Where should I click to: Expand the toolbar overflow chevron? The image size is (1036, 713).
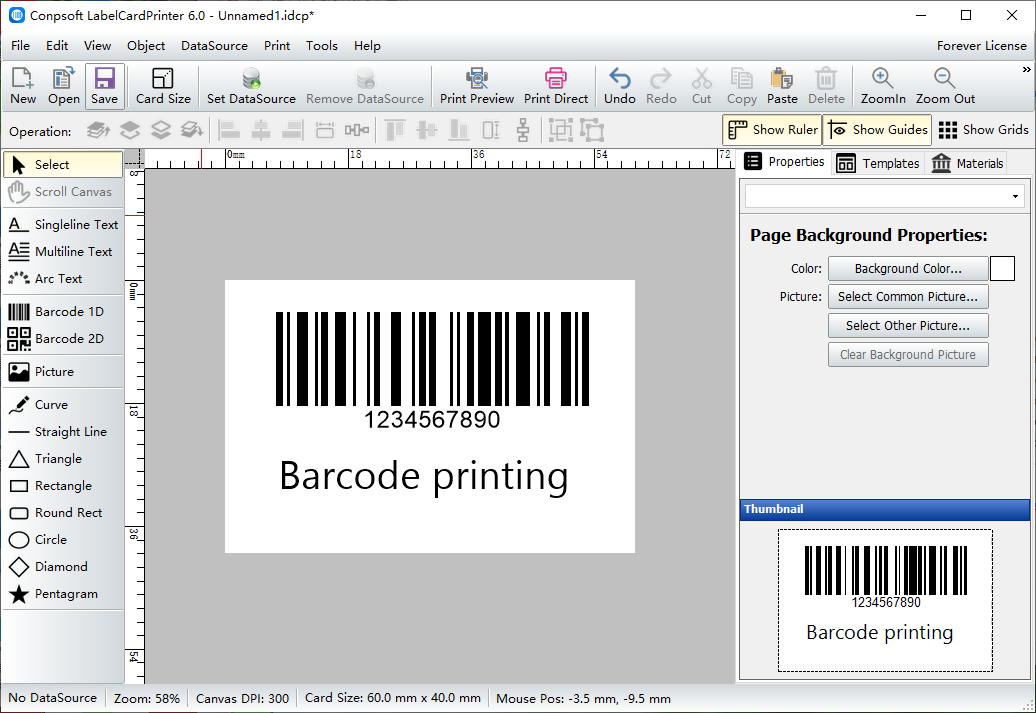click(x=1026, y=70)
